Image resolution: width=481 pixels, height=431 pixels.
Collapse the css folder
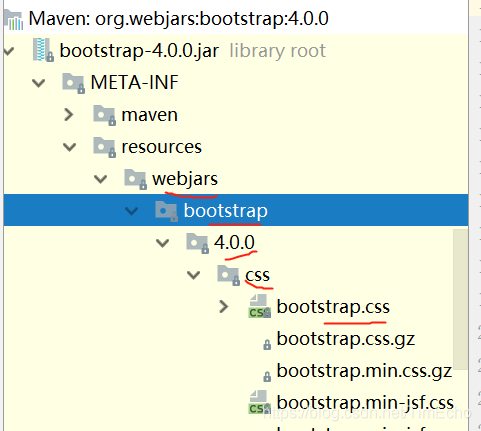[x=194, y=275]
